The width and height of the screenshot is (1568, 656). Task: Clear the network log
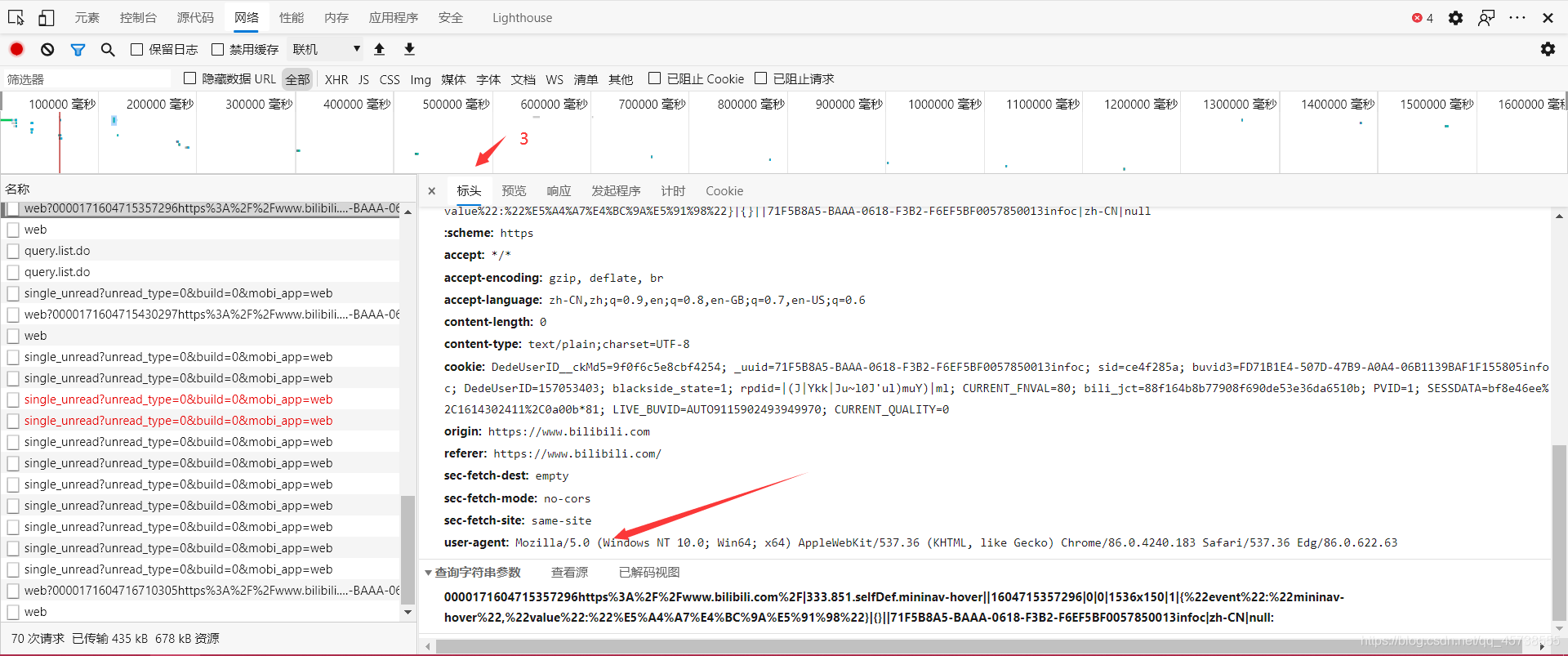(x=47, y=49)
